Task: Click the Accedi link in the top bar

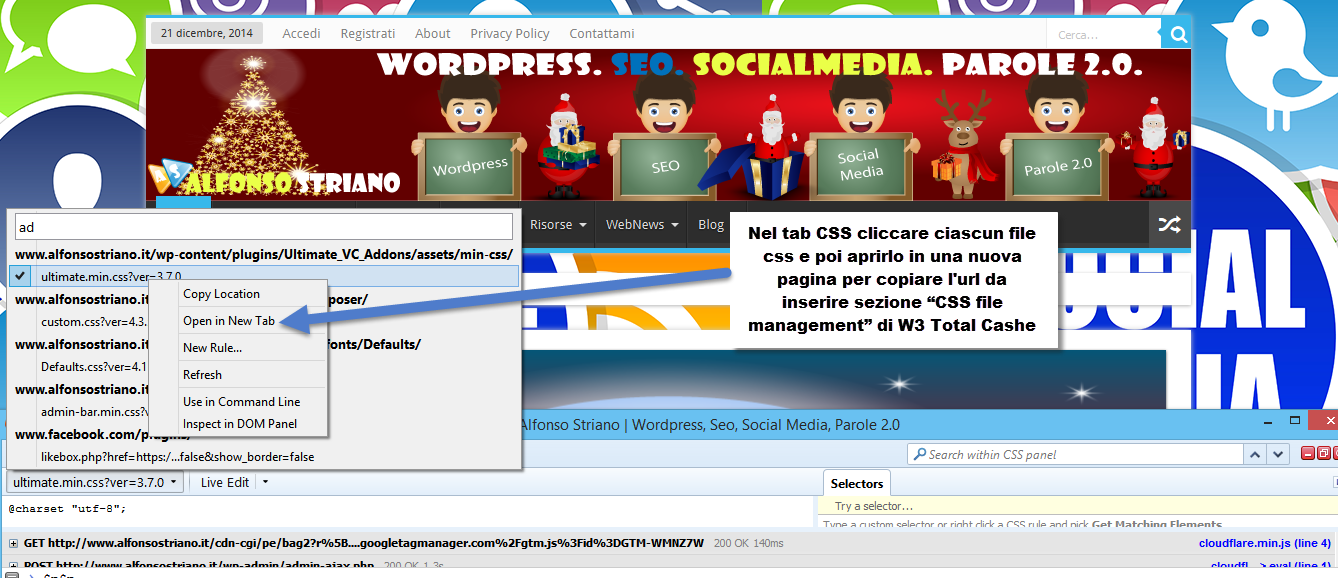Action: click(302, 33)
